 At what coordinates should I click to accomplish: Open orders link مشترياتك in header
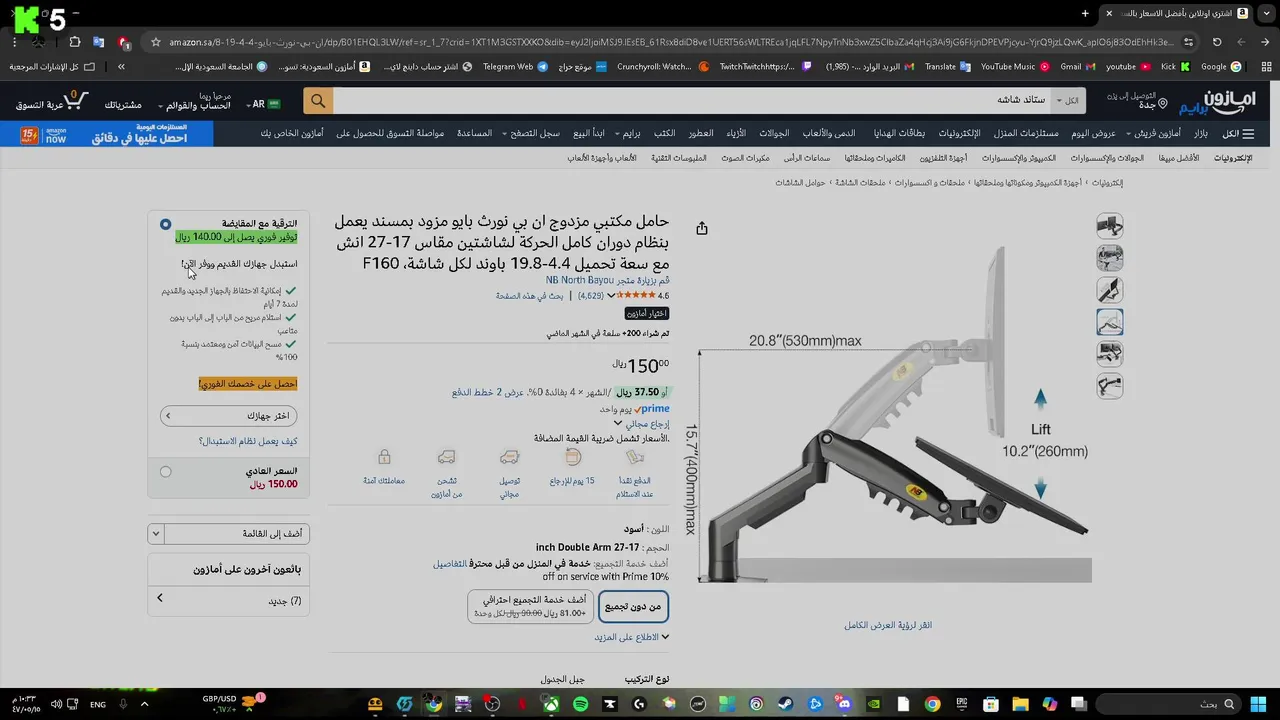(x=123, y=104)
